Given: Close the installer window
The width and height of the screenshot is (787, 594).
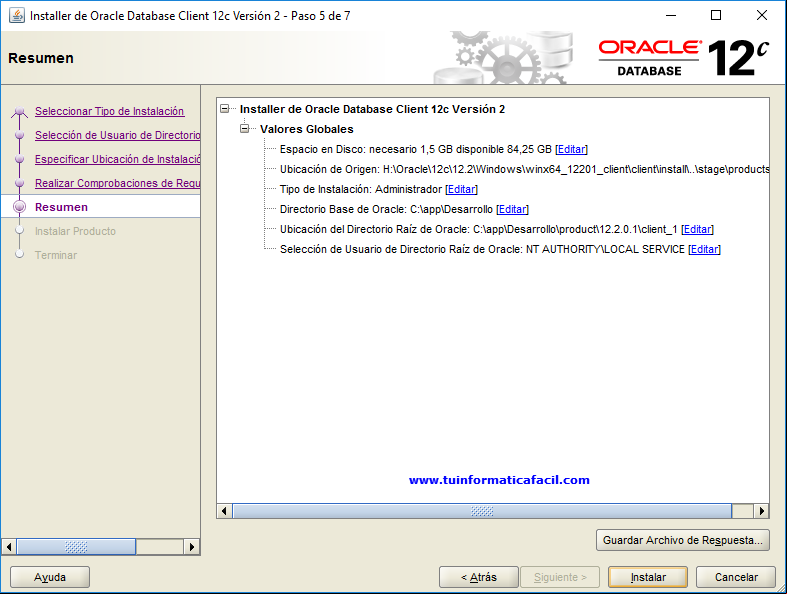Looking at the screenshot, I should click(x=762, y=16).
